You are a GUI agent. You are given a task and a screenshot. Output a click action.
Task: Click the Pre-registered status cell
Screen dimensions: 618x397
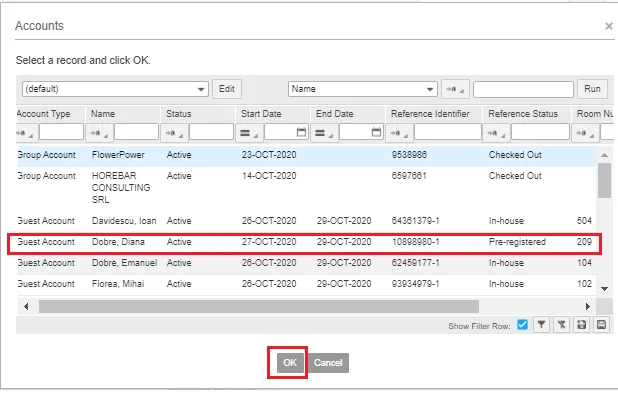tap(517, 242)
